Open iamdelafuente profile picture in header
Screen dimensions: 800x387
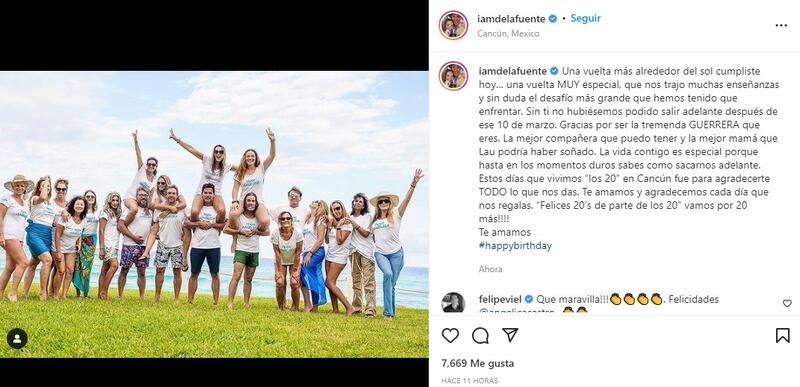click(453, 25)
